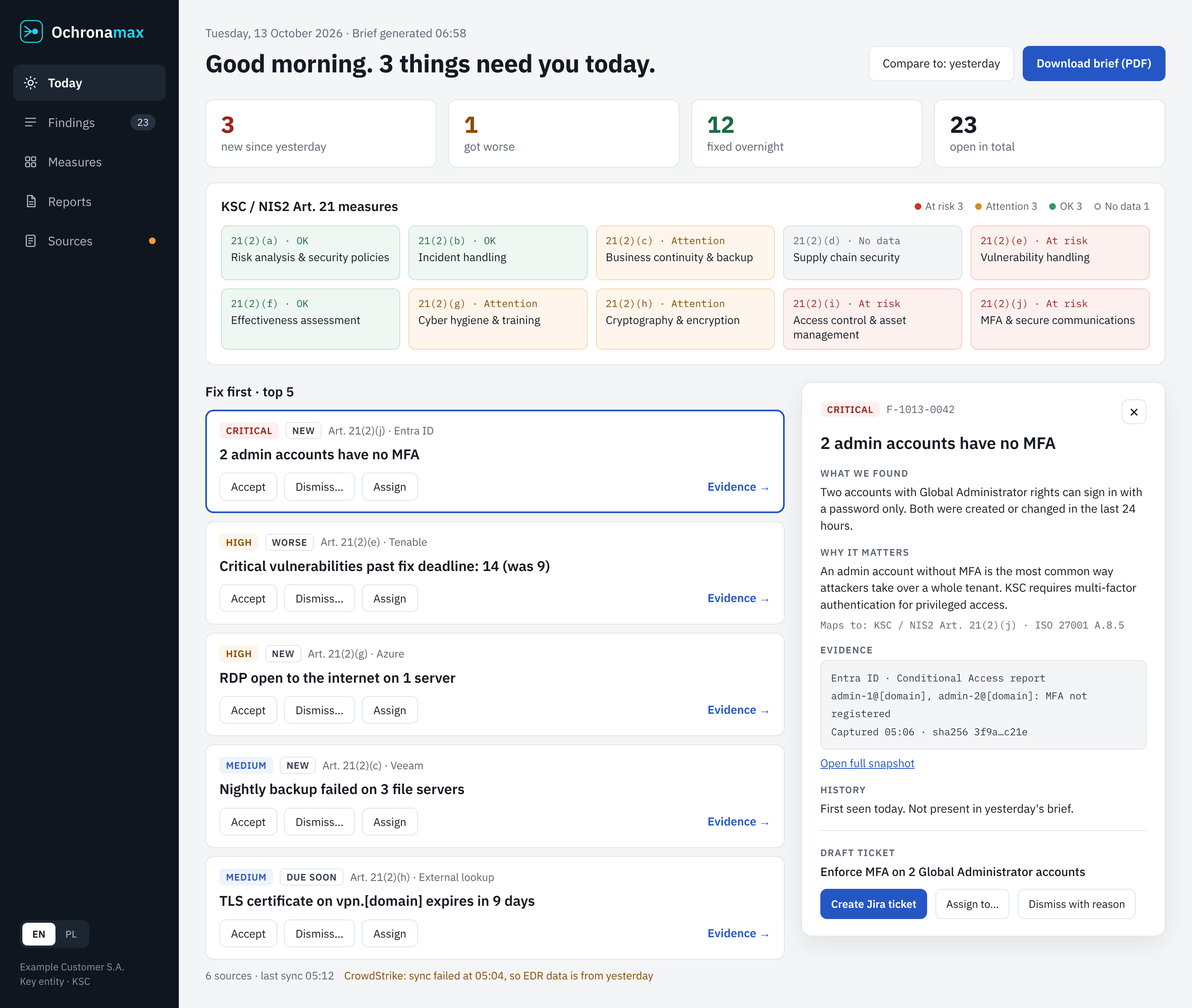Click the Ochronamax logo icon

coord(31,32)
